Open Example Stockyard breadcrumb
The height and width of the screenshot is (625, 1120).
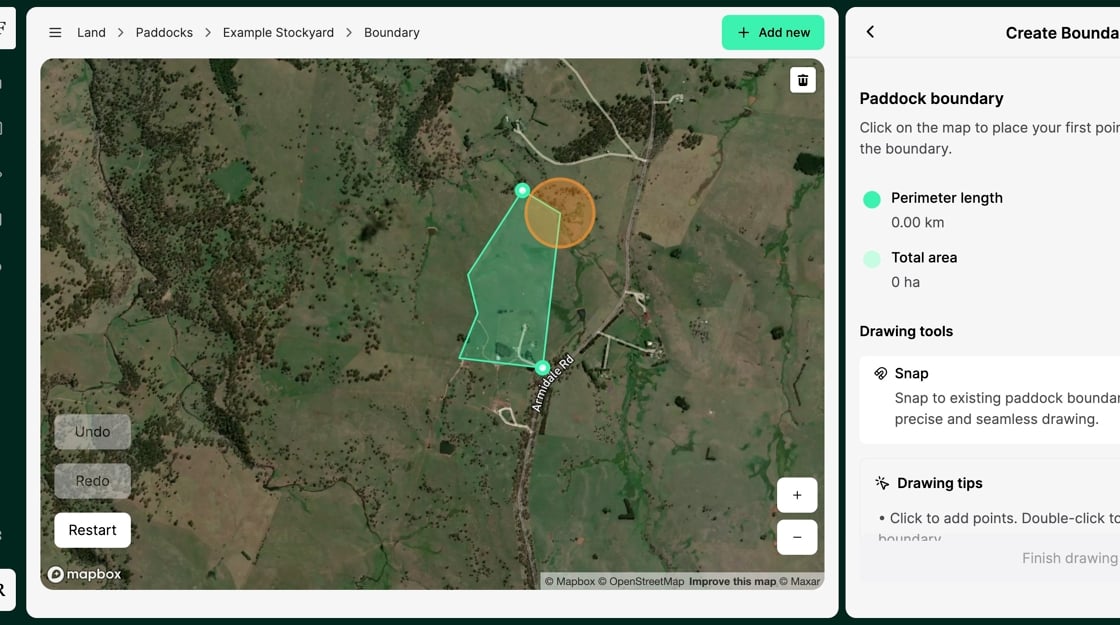click(x=278, y=33)
